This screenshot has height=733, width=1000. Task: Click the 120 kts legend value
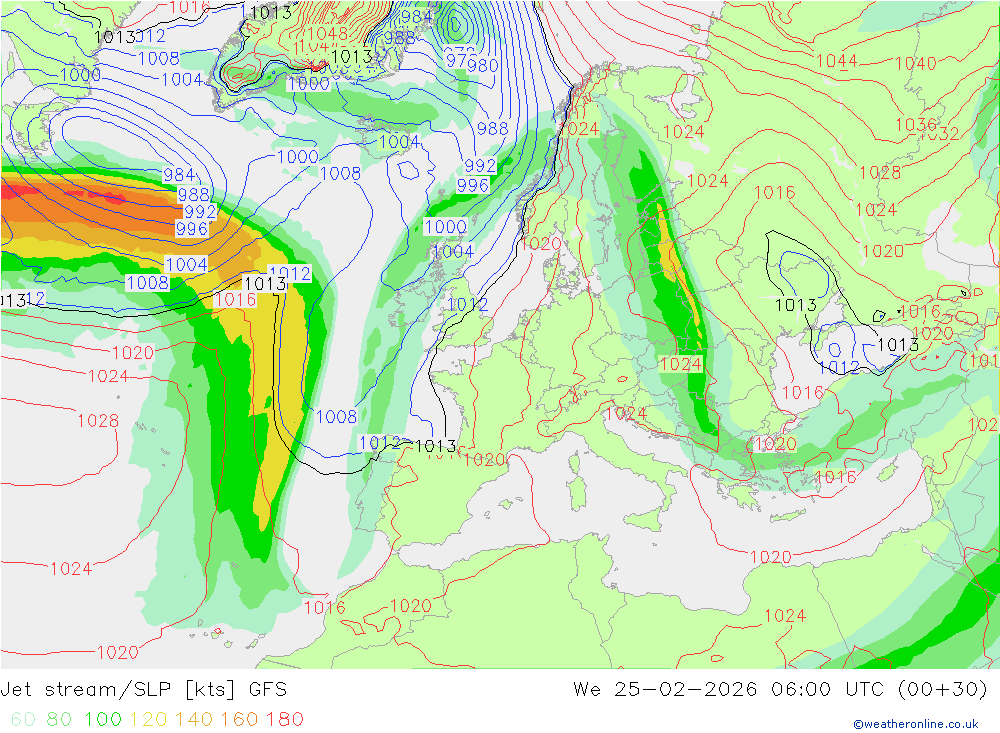click(149, 719)
